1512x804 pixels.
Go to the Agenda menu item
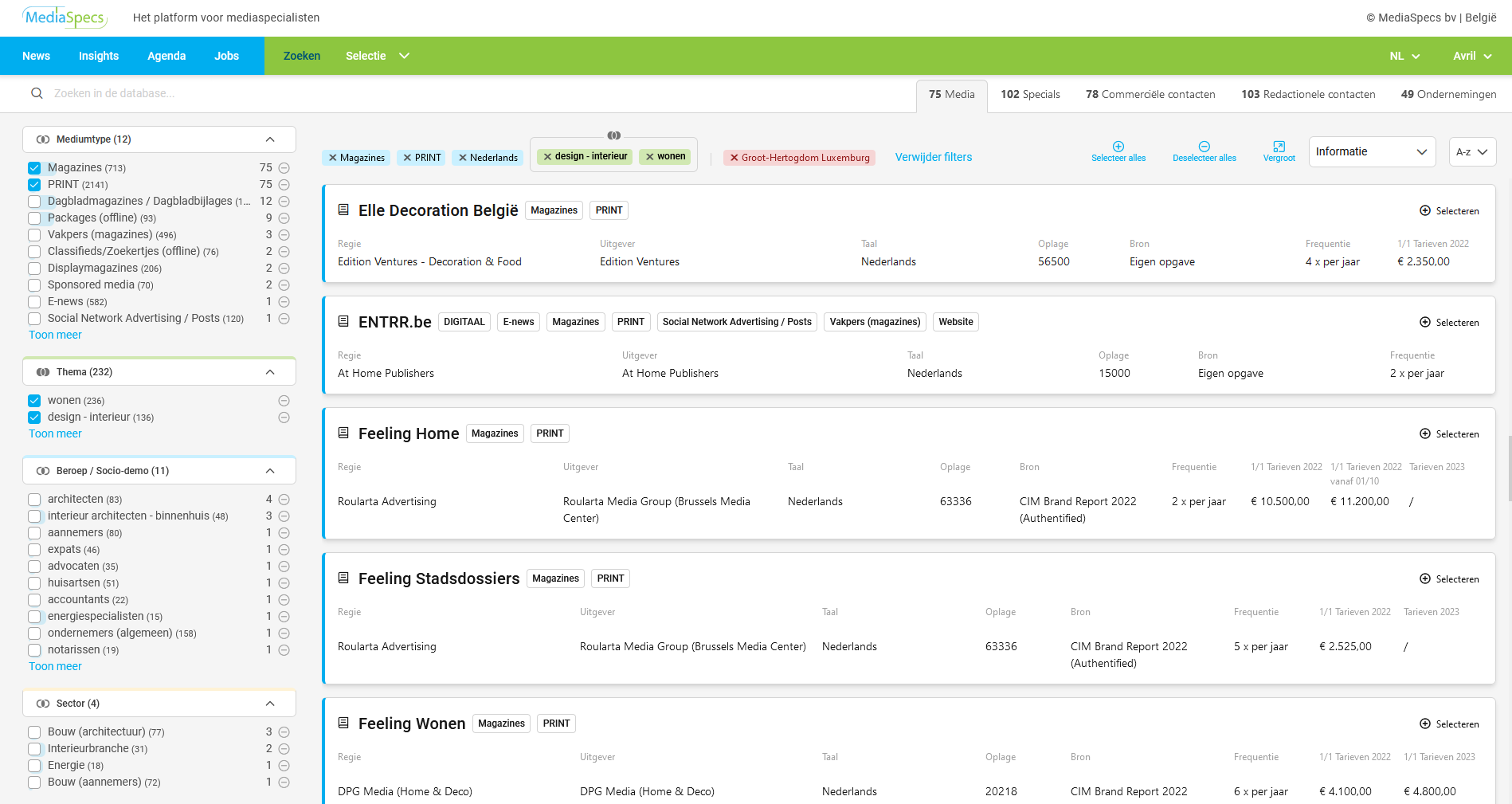[x=166, y=56]
